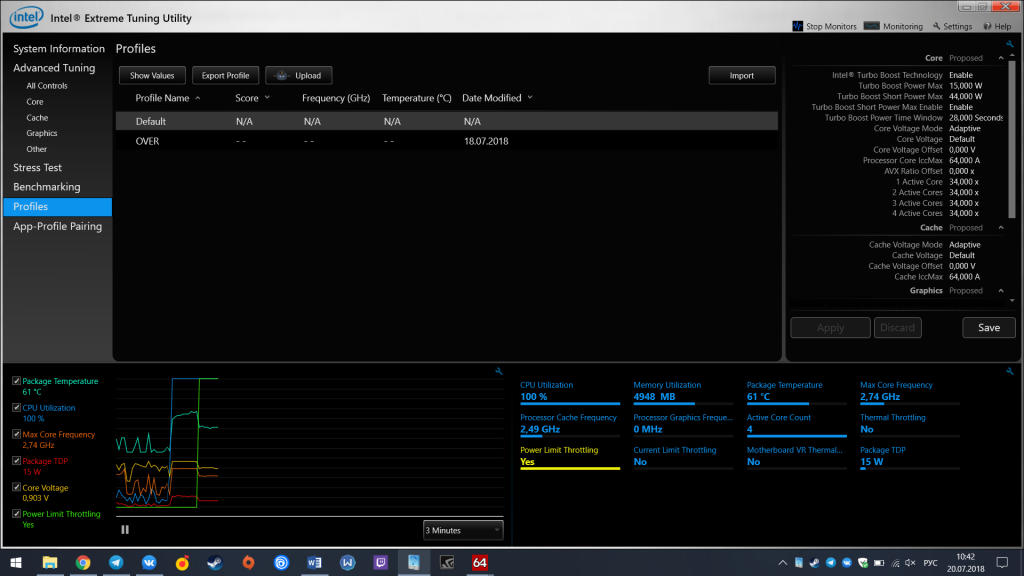1024x576 pixels.
Task: Open the Stress Test section
Action: coord(37,168)
